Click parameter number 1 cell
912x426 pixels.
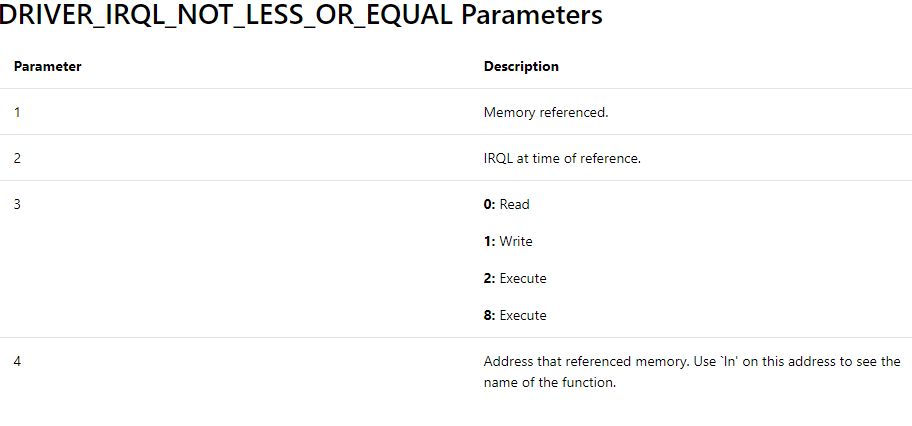(x=17, y=112)
